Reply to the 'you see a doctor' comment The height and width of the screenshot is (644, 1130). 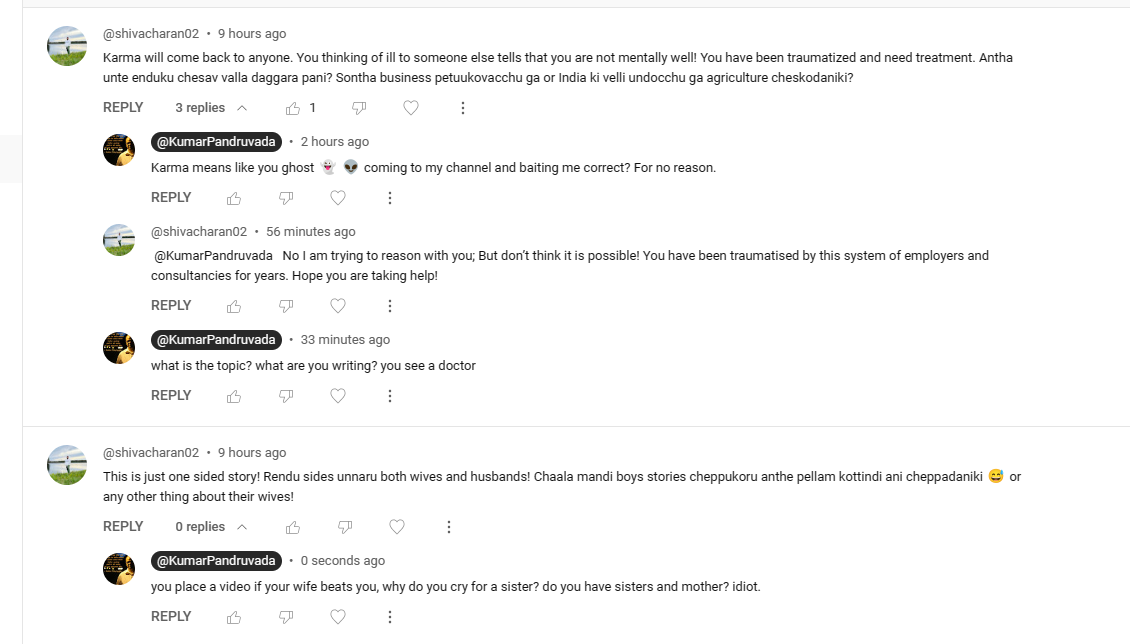171,396
